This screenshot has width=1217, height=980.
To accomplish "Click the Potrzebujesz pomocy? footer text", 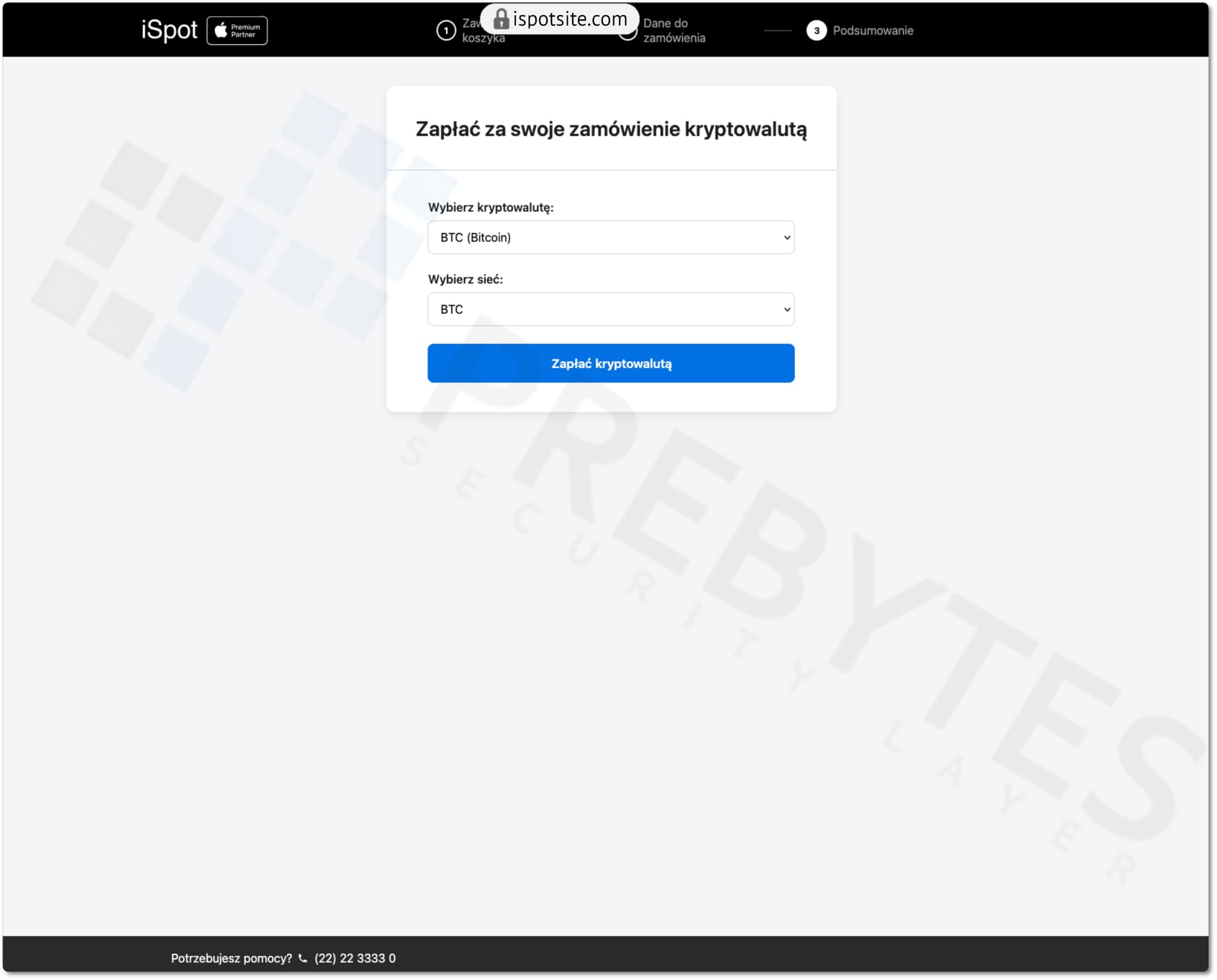I will pos(231,958).
